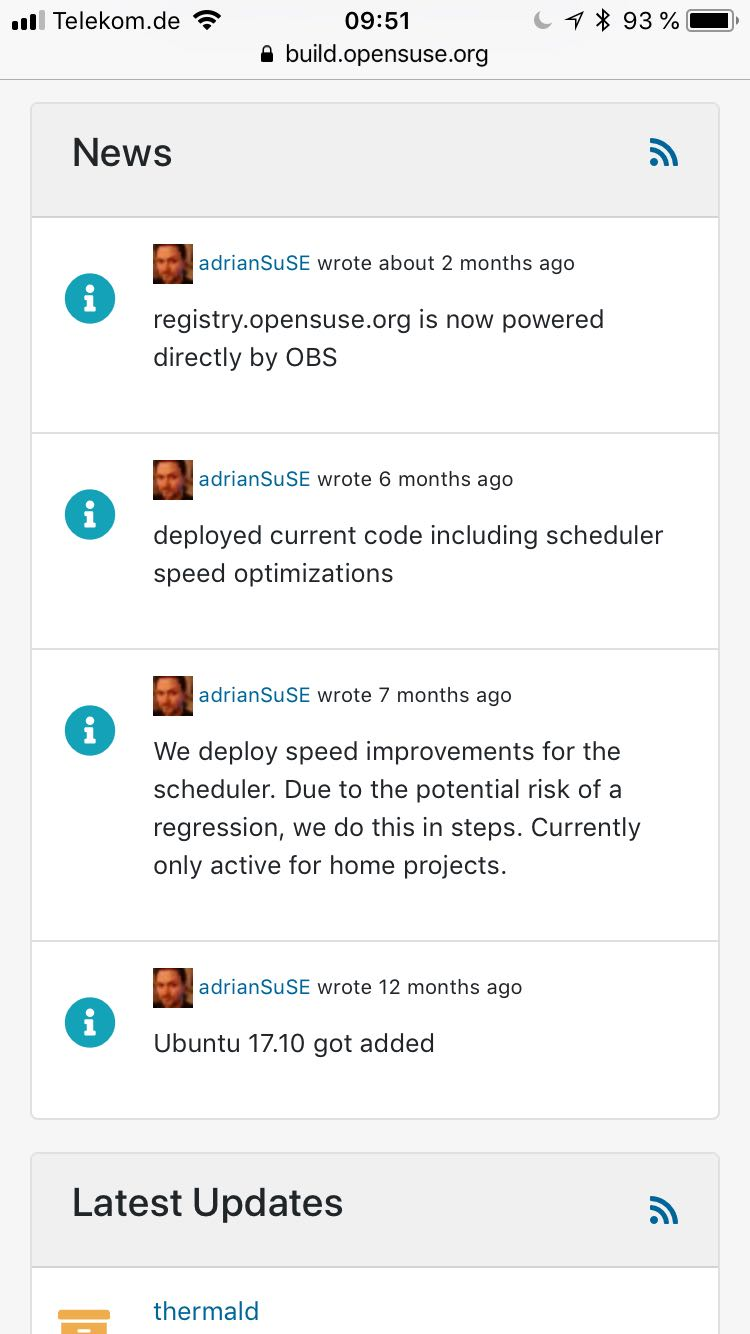
Task: Click adrianSuSE avatar on Ubuntu 17.10 post
Action: [x=172, y=987]
